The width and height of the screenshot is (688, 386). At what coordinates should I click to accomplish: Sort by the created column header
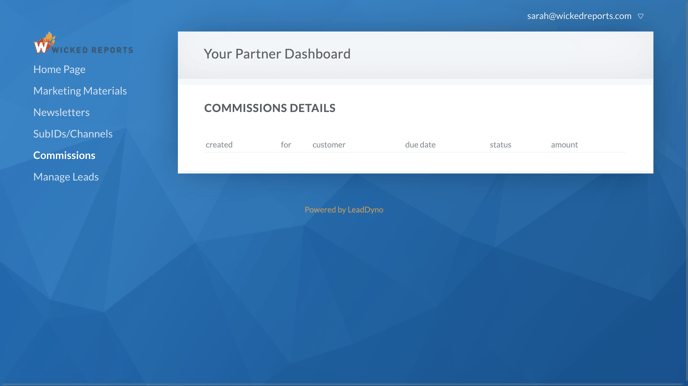tap(219, 145)
